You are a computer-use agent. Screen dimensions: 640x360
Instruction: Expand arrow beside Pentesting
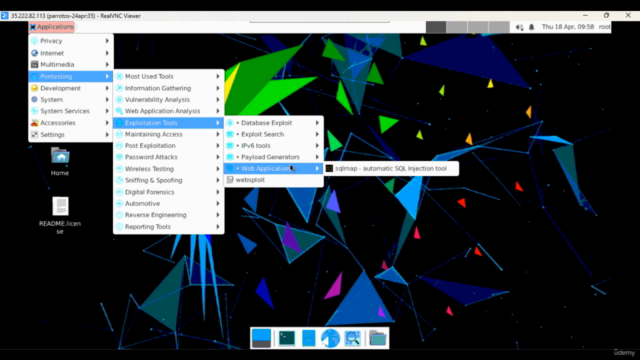point(107,76)
